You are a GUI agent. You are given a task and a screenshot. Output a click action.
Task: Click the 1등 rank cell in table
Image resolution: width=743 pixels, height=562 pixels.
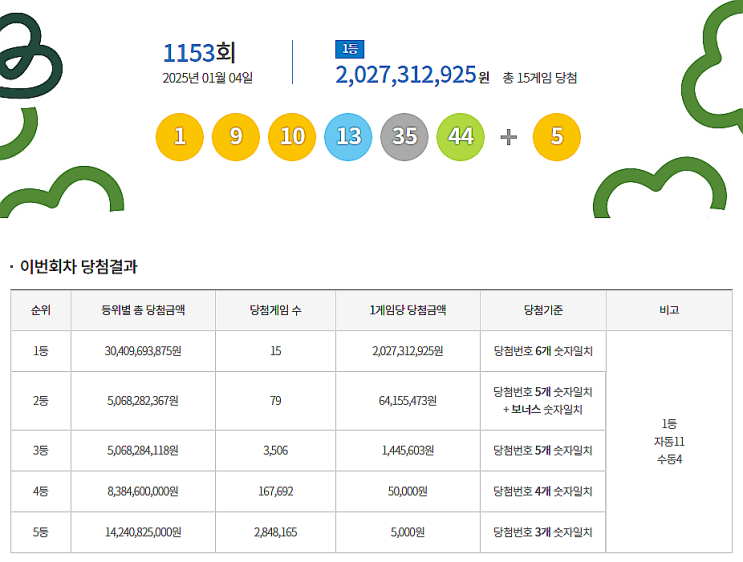[x=41, y=351]
